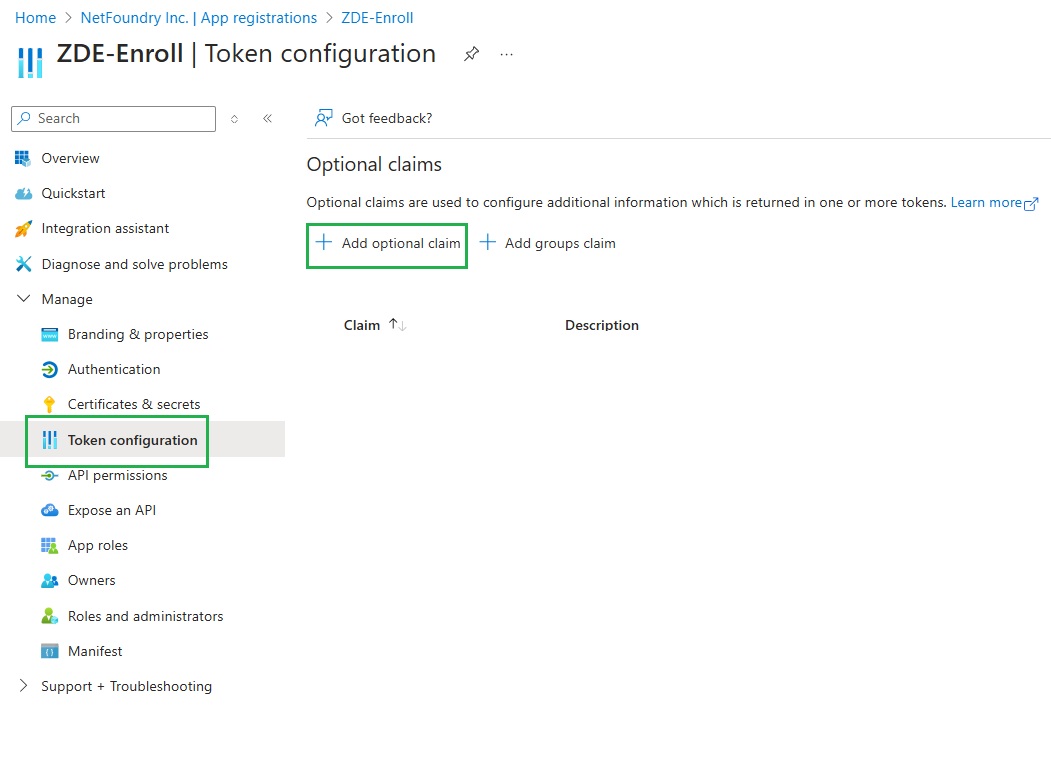Open Expose an API
Viewport: 1051px width, 763px height.
point(112,510)
